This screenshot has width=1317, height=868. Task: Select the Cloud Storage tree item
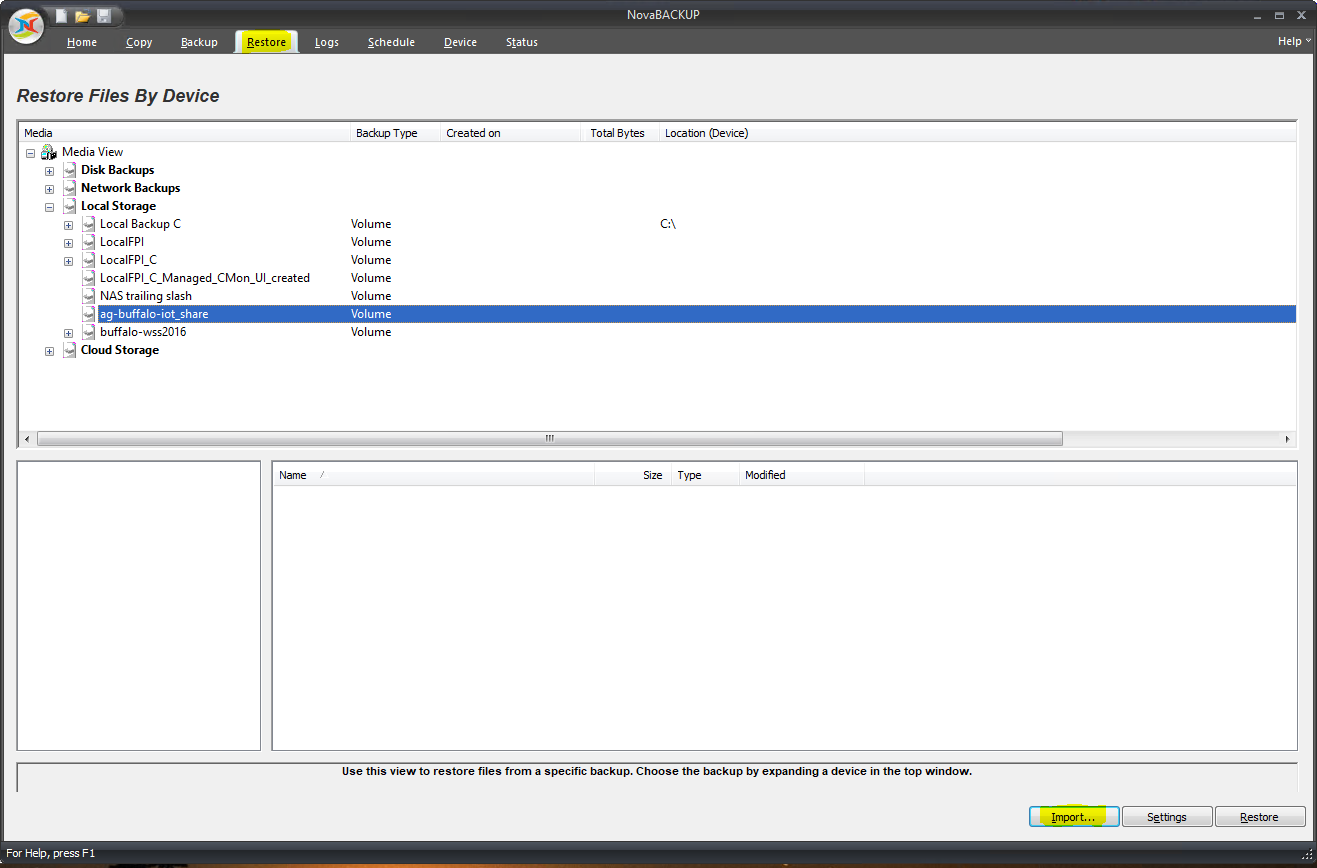point(120,350)
